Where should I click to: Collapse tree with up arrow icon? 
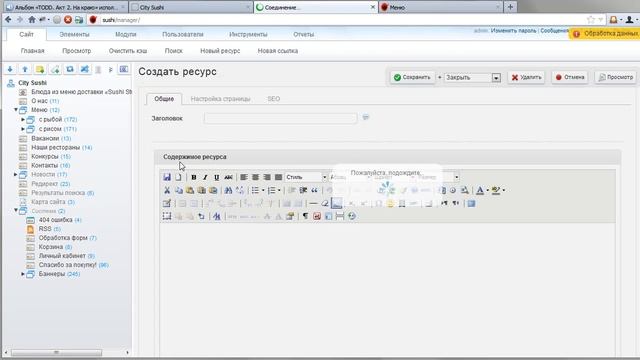[x=25, y=69]
